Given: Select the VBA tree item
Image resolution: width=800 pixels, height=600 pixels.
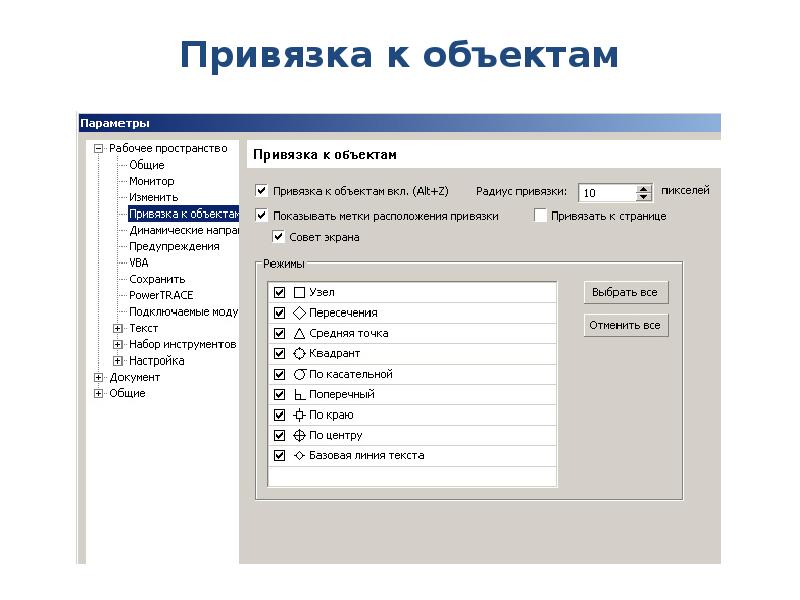Looking at the screenshot, I should pos(139,263).
